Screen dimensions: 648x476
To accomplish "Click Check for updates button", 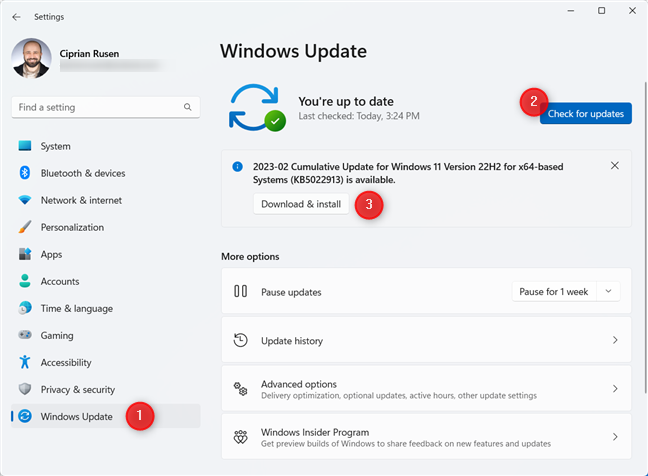I will (586, 113).
